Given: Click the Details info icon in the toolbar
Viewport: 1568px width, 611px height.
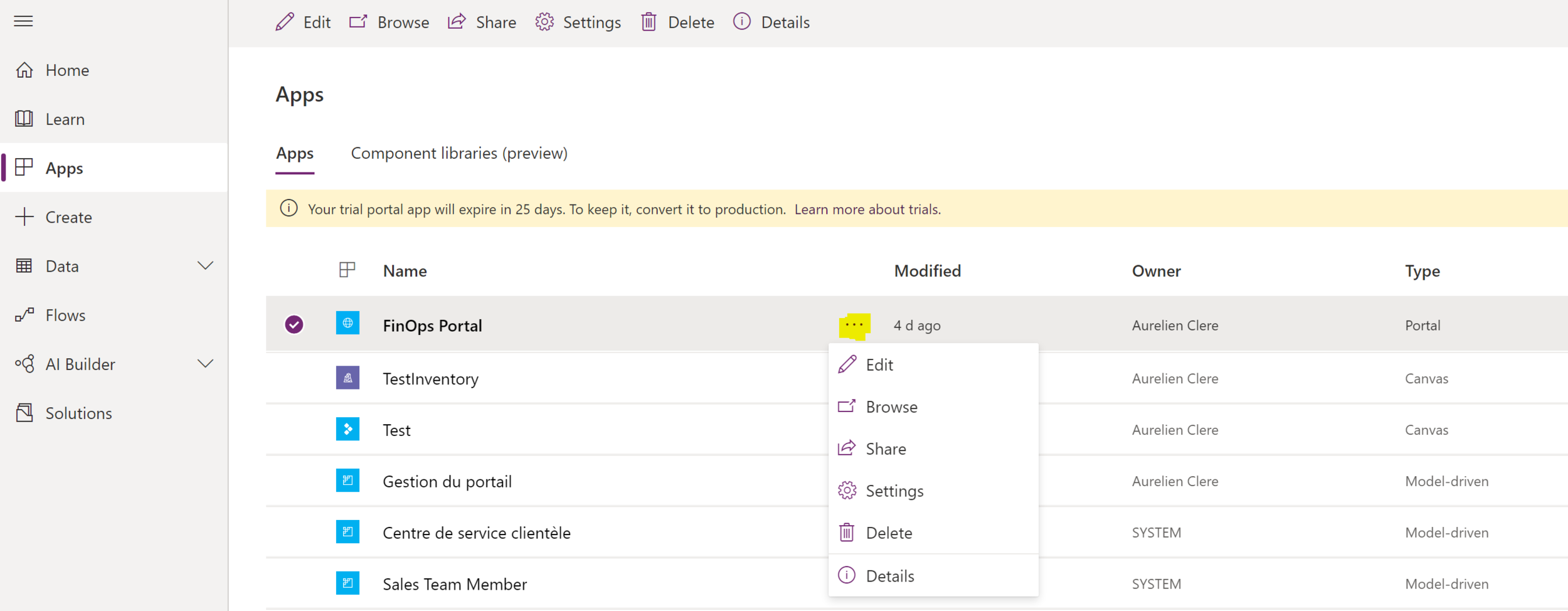Looking at the screenshot, I should (x=741, y=21).
